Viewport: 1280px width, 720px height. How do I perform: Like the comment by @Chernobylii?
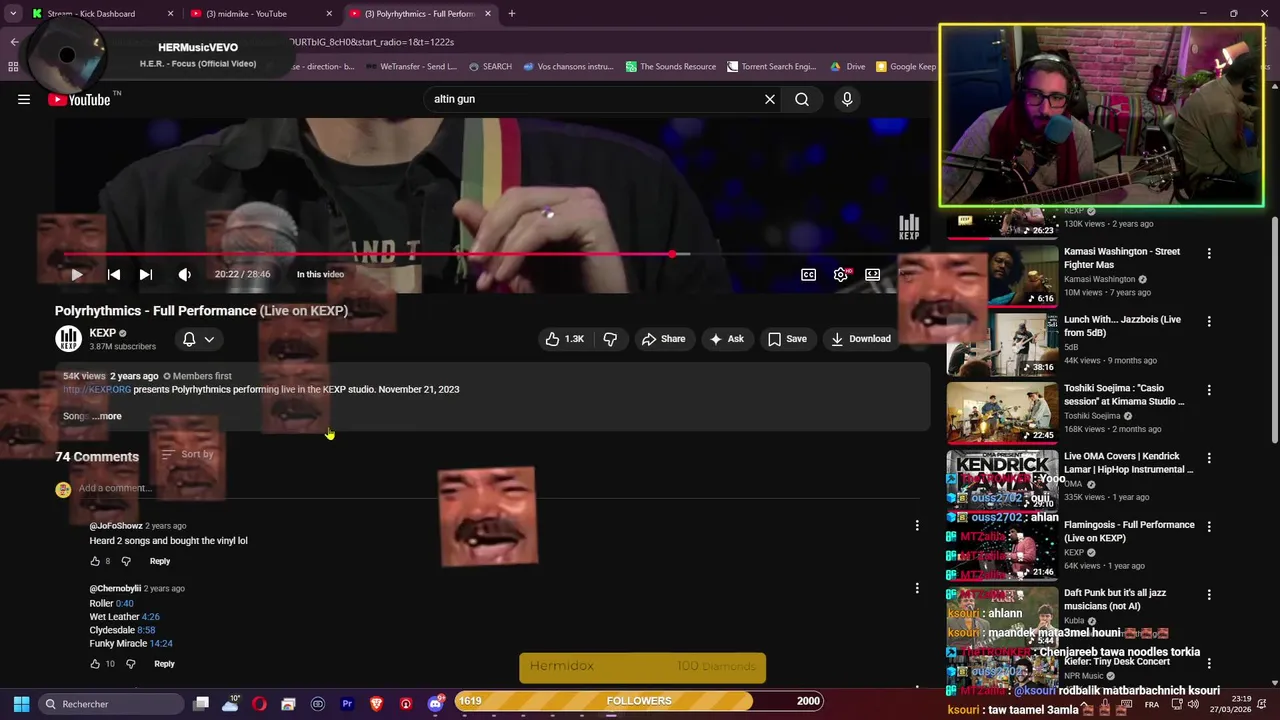95,664
